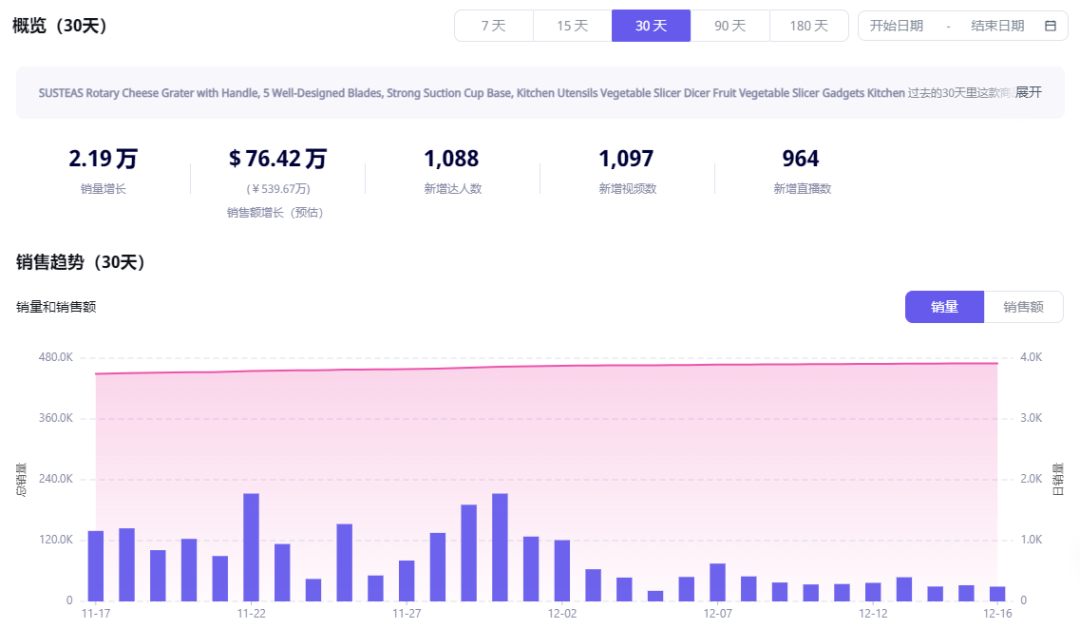Image resolution: width=1080 pixels, height=628 pixels.
Task: Select the 15天 time range tab
Action: coord(572,26)
